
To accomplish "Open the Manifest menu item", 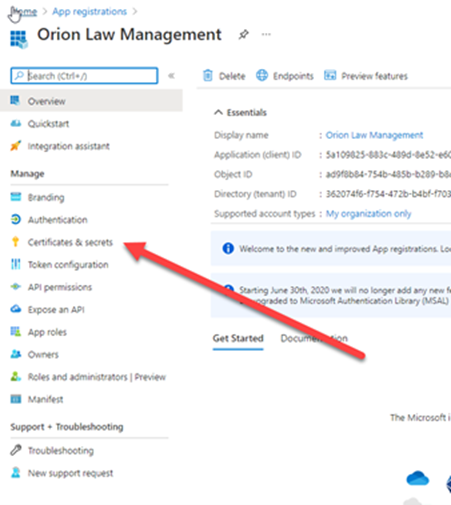I will point(45,399).
